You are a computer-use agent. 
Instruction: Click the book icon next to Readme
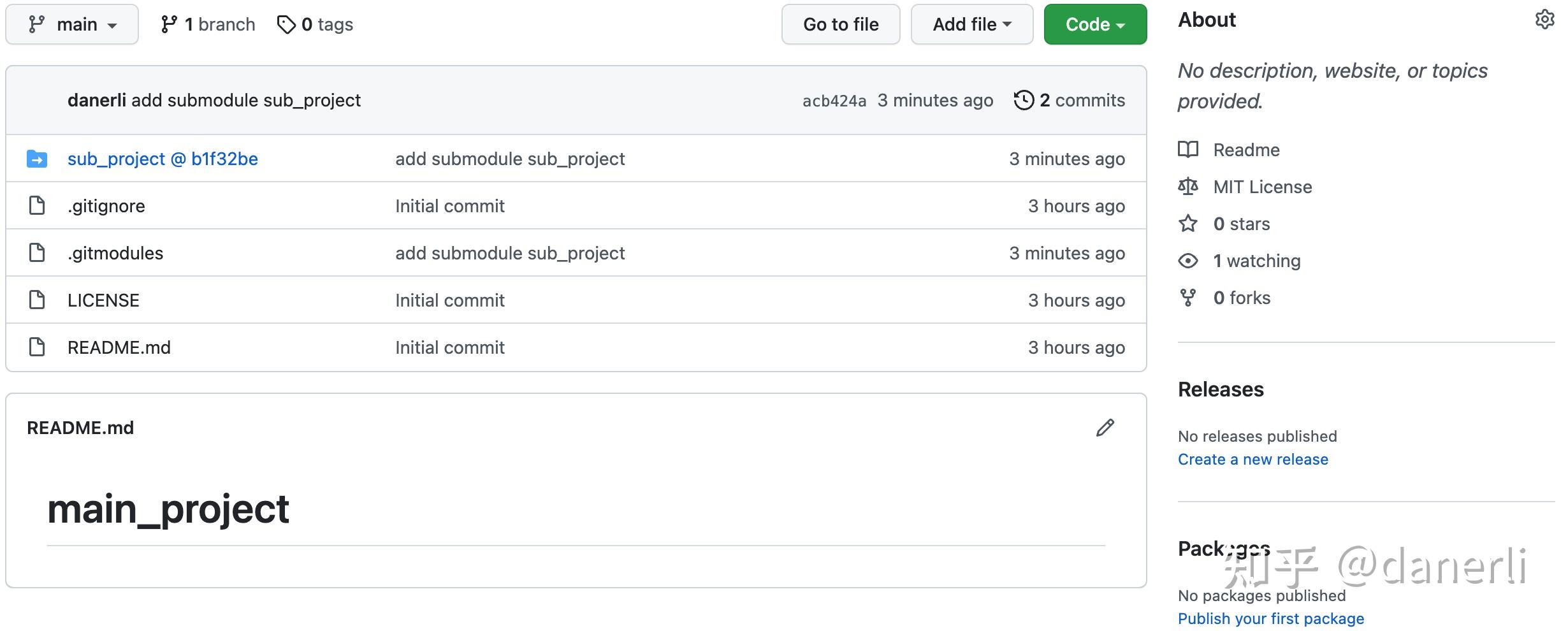coord(1188,150)
